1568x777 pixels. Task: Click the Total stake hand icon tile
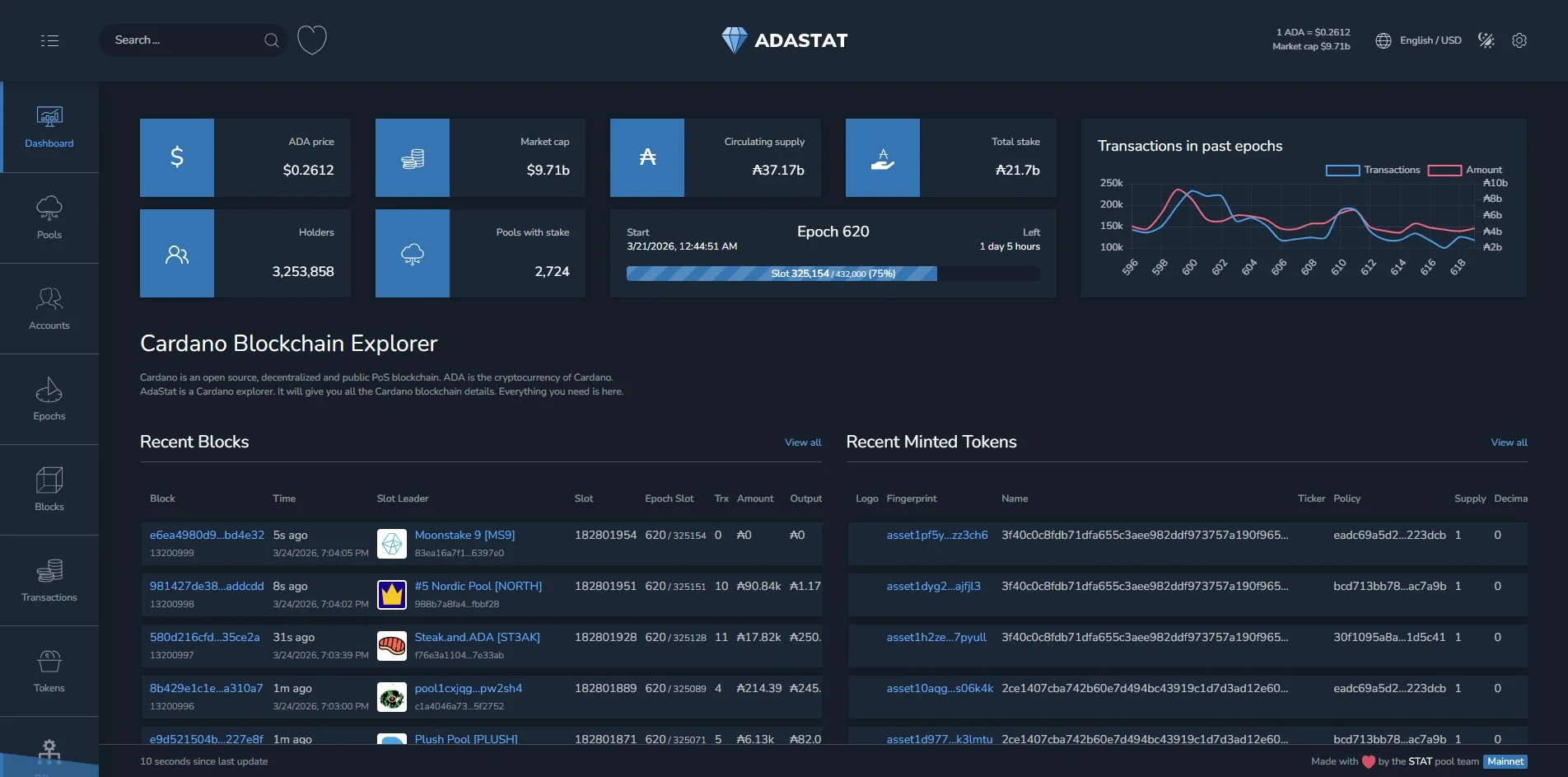click(x=883, y=157)
